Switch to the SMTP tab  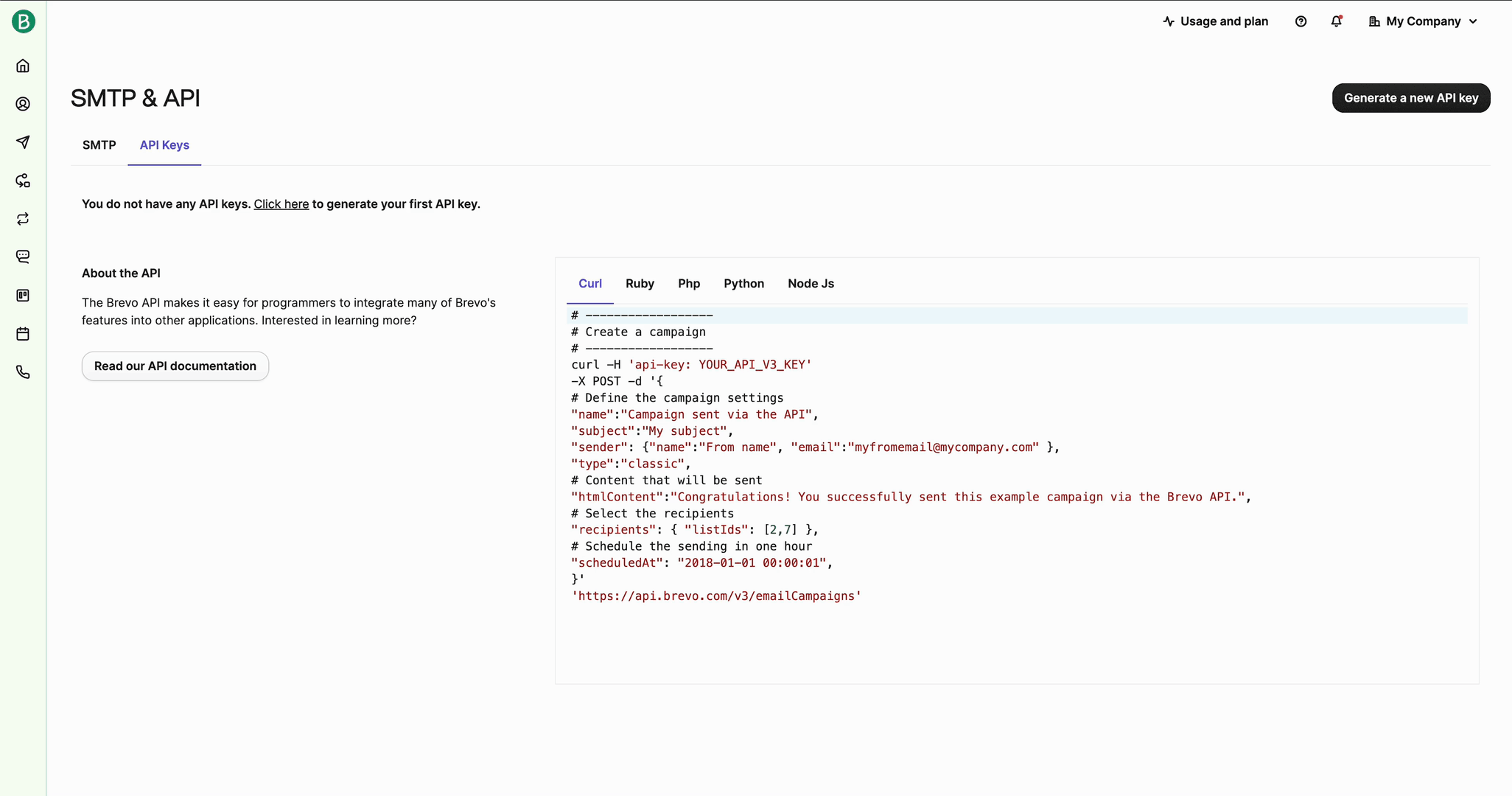coord(99,145)
